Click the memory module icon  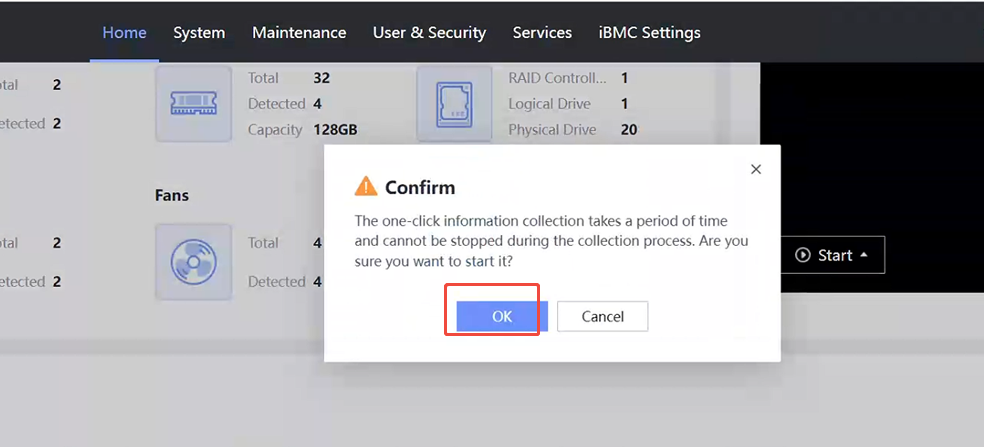point(193,103)
